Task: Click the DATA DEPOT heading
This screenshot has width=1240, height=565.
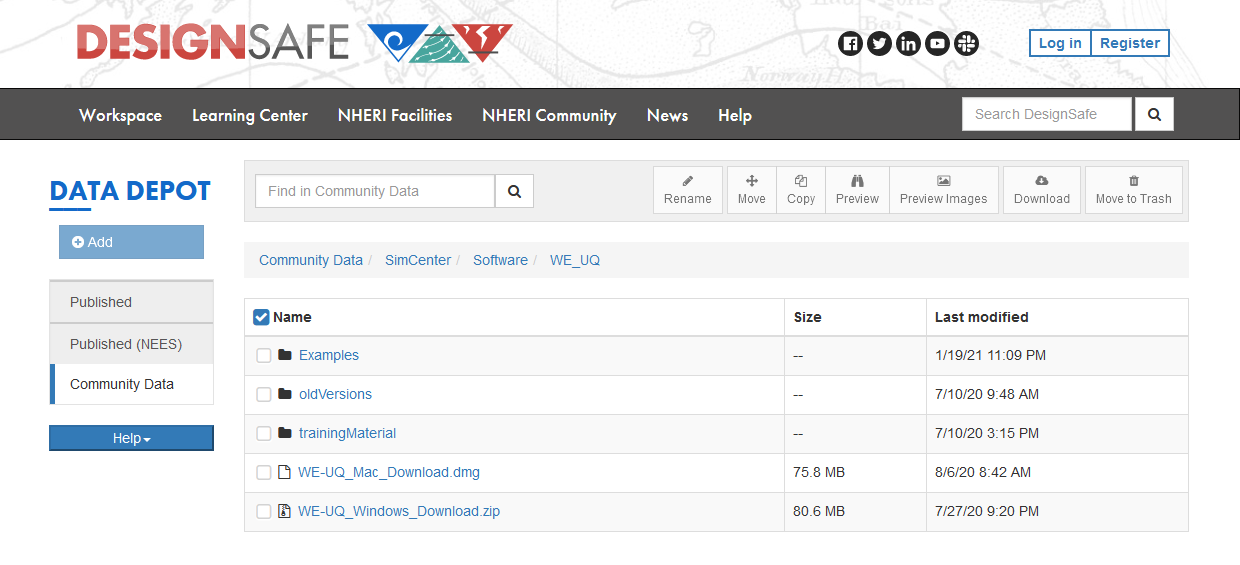Action: pyautogui.click(x=130, y=191)
